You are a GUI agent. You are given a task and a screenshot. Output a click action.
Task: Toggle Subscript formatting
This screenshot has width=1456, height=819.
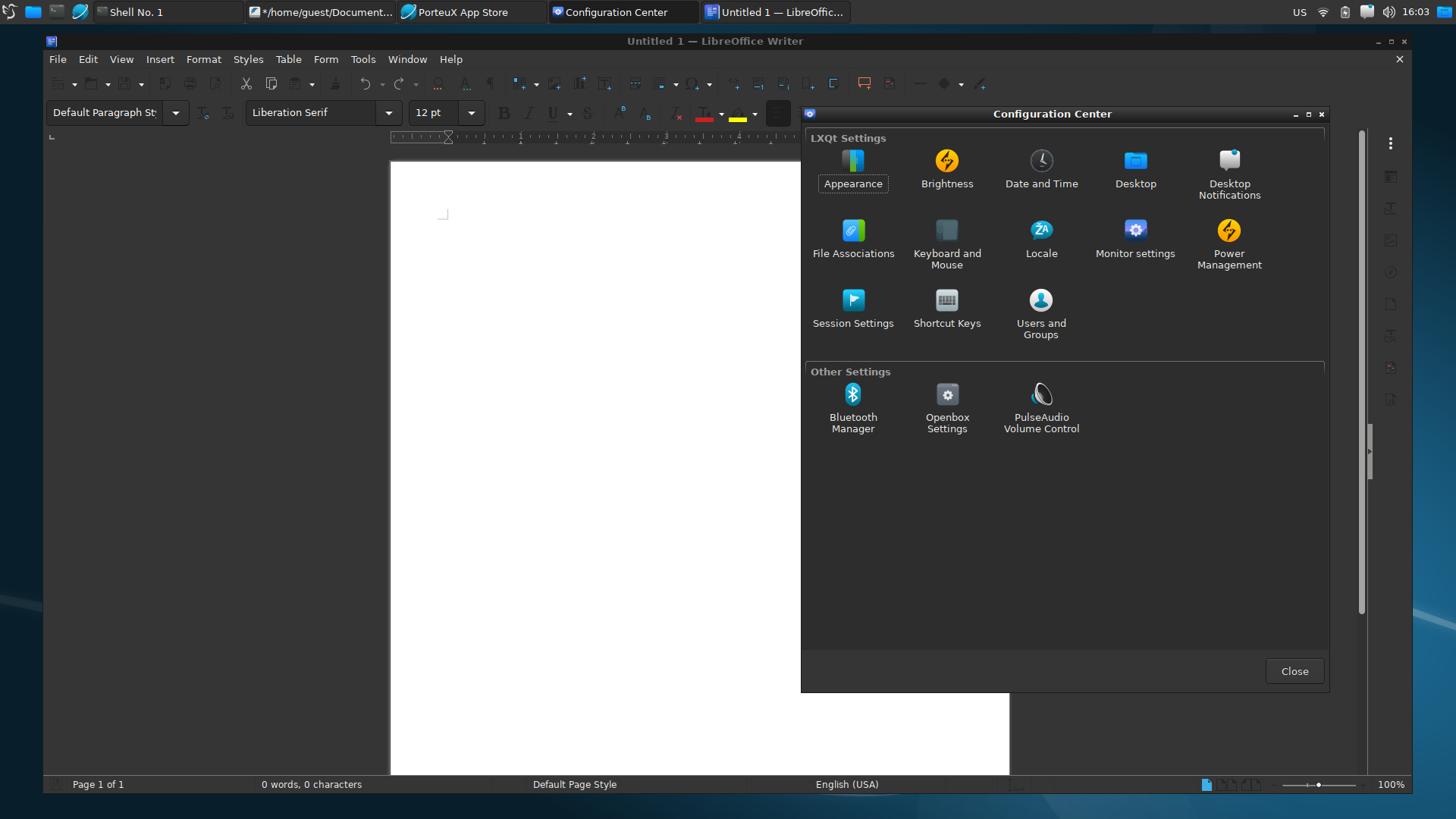click(645, 114)
